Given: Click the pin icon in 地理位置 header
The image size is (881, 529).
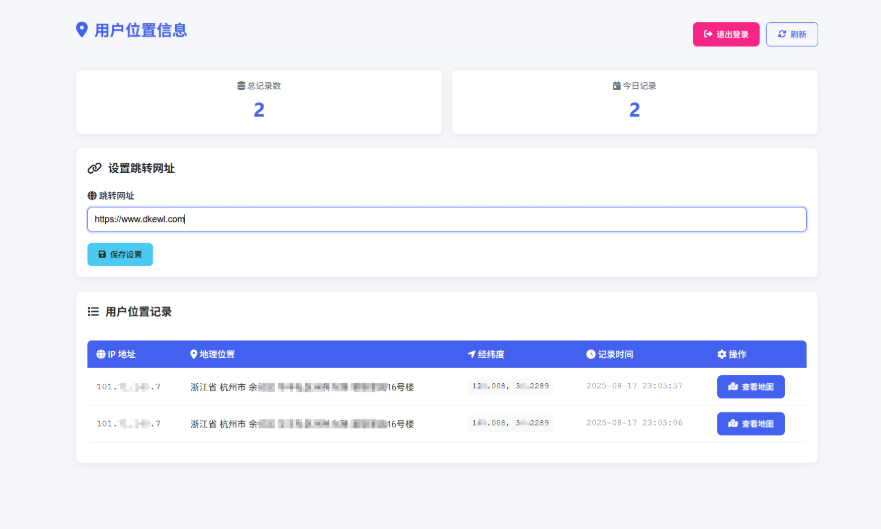Looking at the screenshot, I should click(194, 354).
